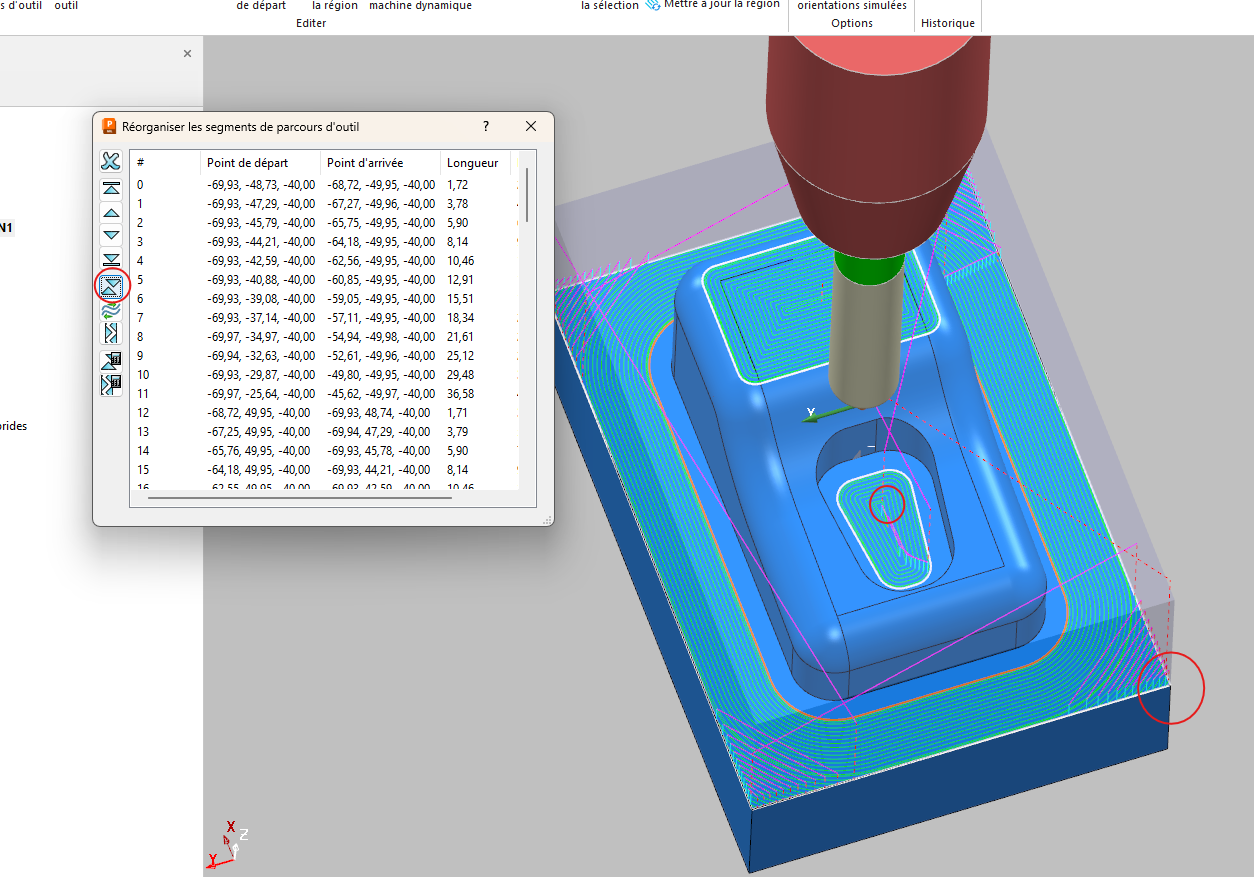Click the reverse order icon circled in red
Screen dimensions: 1254x877
111,286
